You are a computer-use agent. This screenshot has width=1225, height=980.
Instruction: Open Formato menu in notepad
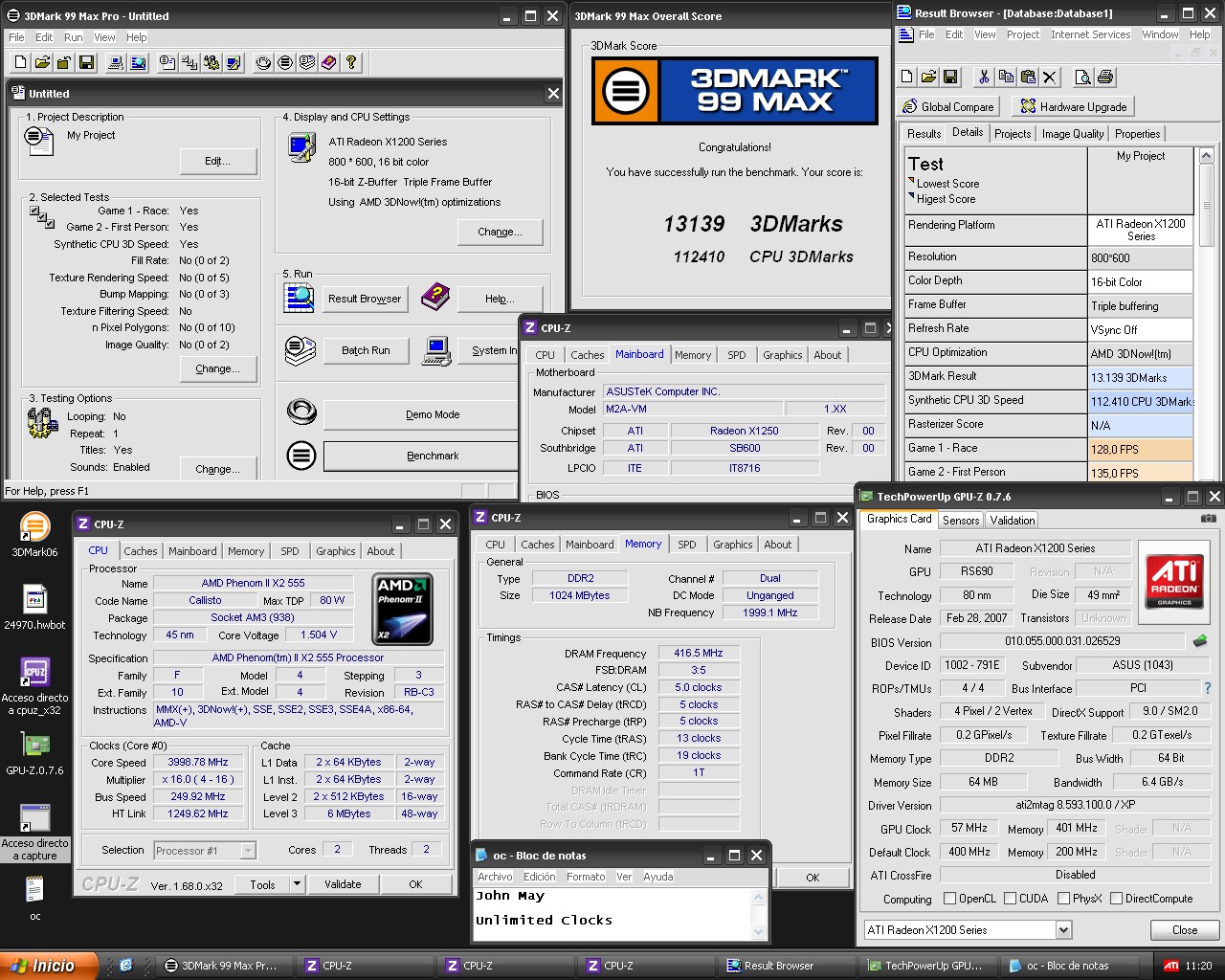tap(586, 877)
